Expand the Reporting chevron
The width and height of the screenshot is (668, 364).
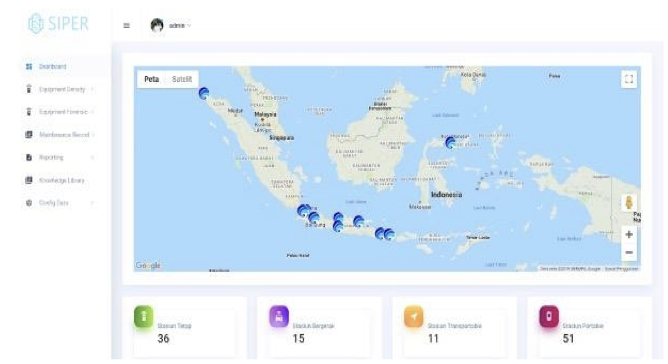92,158
